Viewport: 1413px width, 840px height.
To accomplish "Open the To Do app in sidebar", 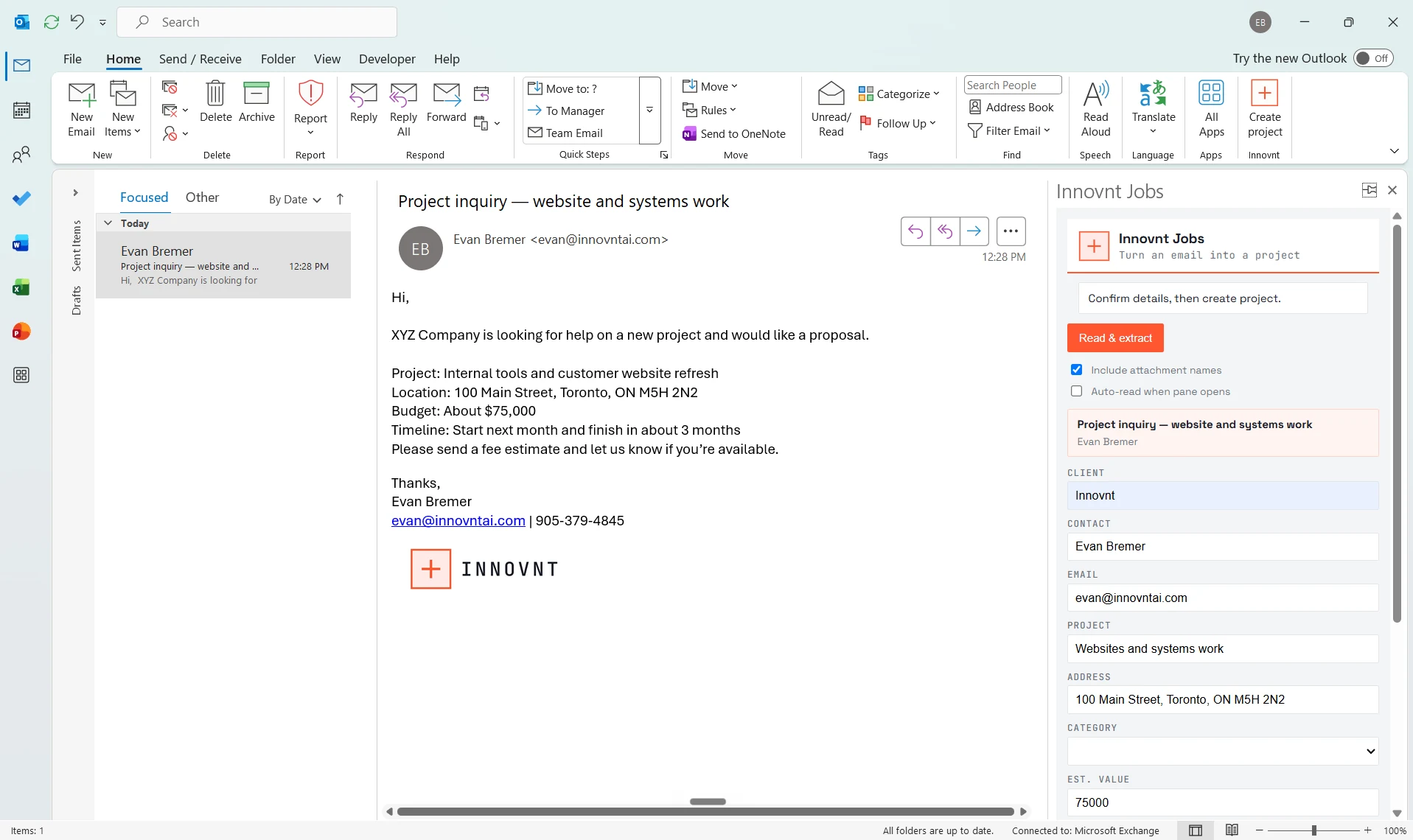I will click(21, 198).
